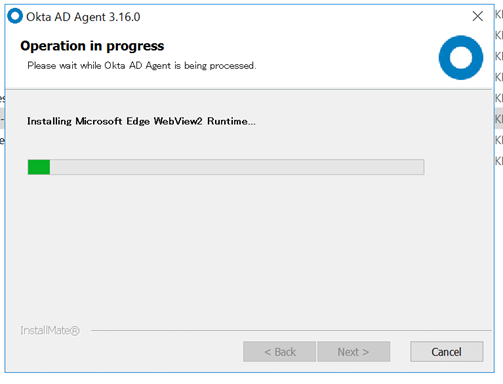Click blank white area beneath installer dialog
The image size is (503, 384).
[250, 379]
